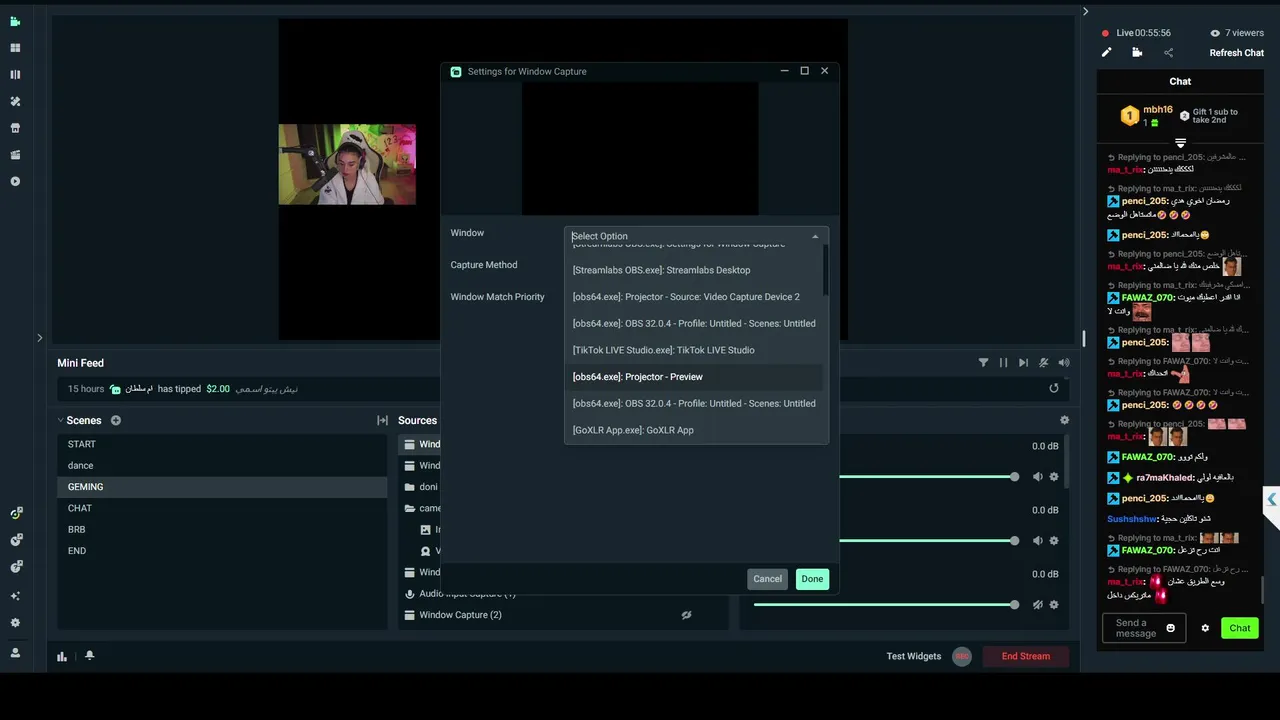
Task: Pause the Mini Feed alert queue
Action: [1003, 363]
